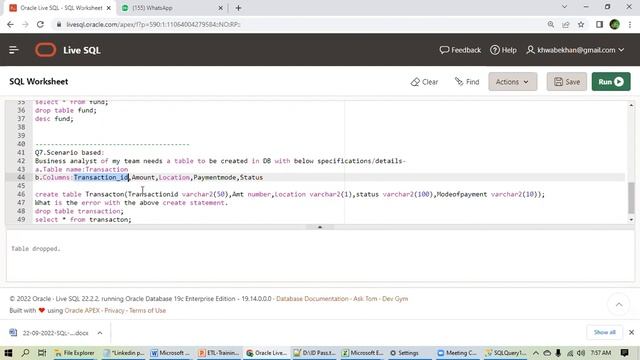
Task: Click the editor scroll up arrow
Action: (631, 105)
